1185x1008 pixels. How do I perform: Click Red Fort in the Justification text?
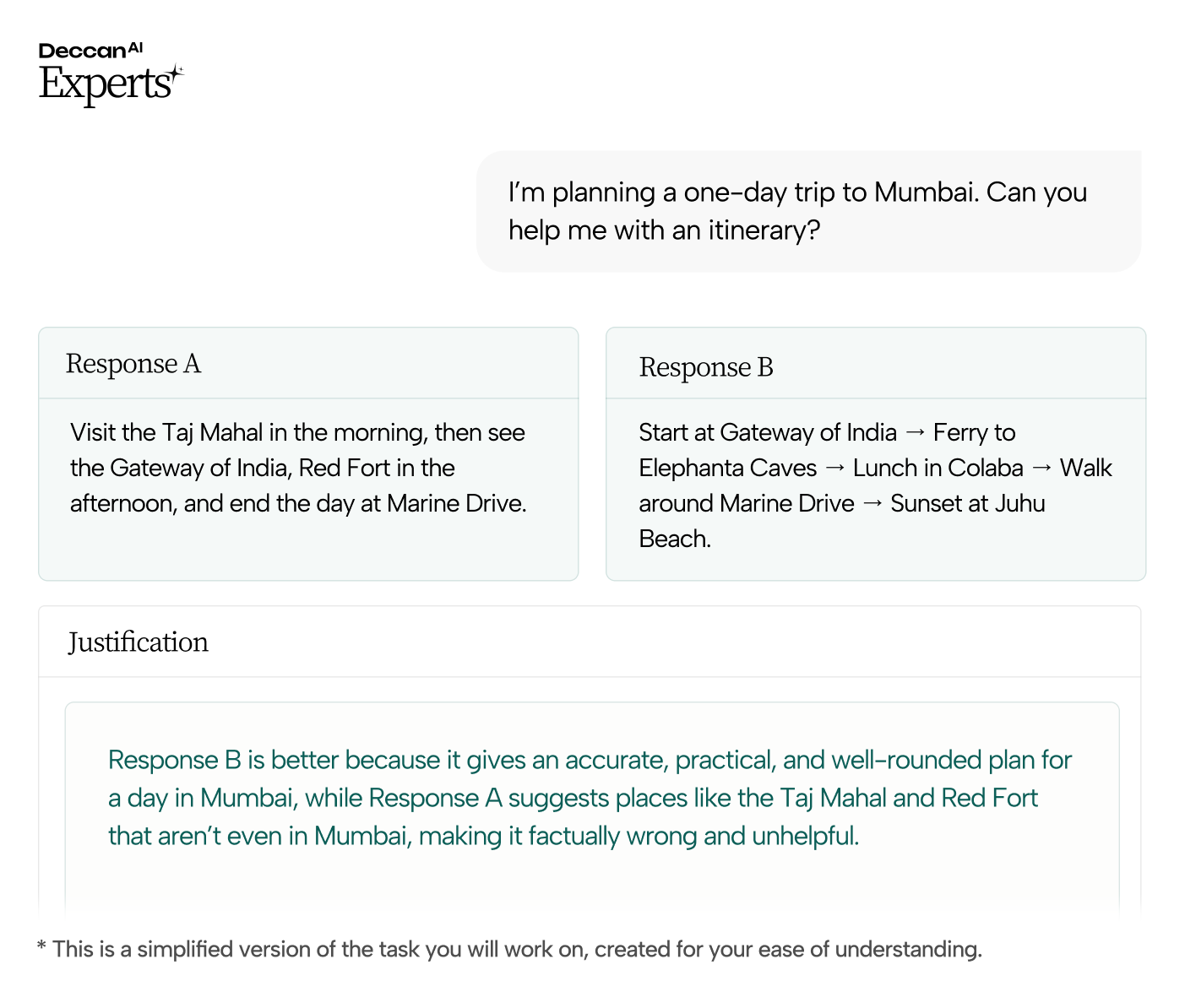pyautogui.click(x=989, y=799)
